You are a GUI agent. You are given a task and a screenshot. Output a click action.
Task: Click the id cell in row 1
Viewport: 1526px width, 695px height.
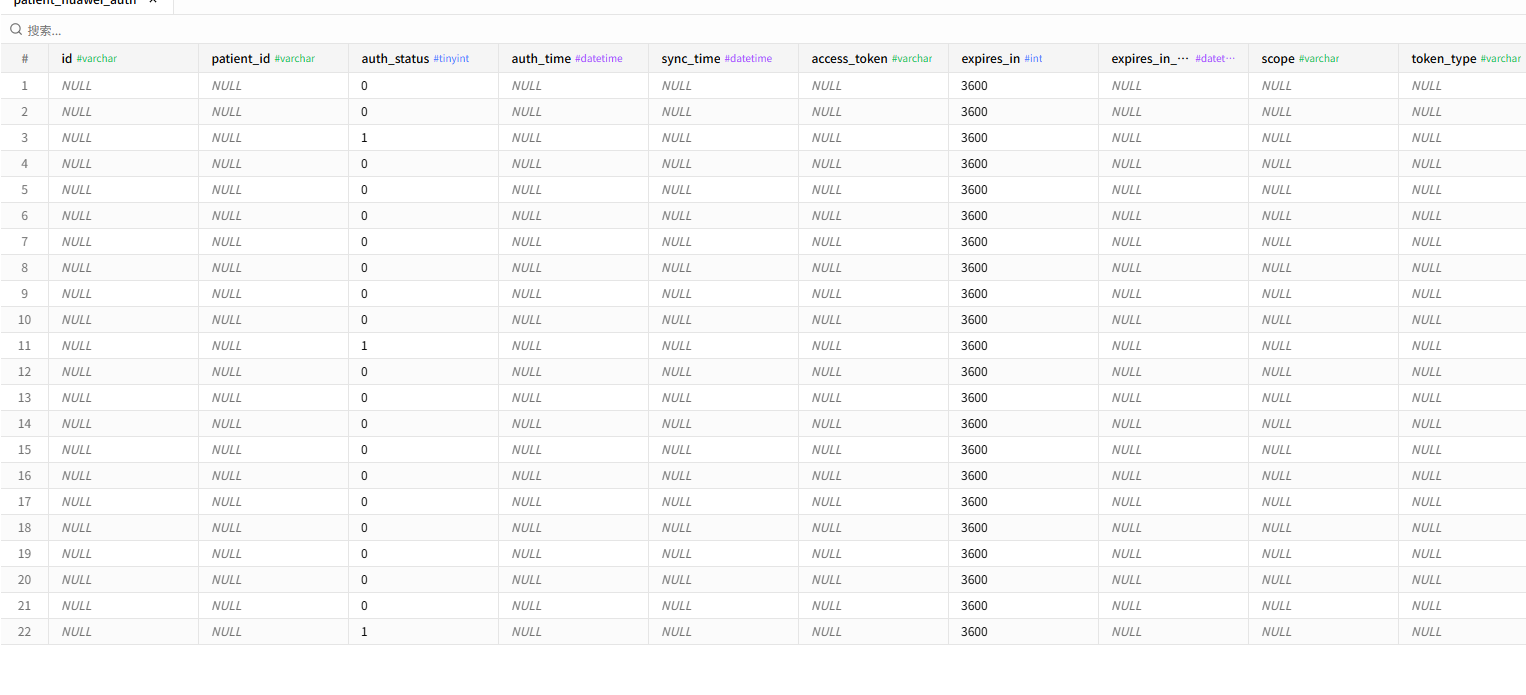click(x=124, y=86)
